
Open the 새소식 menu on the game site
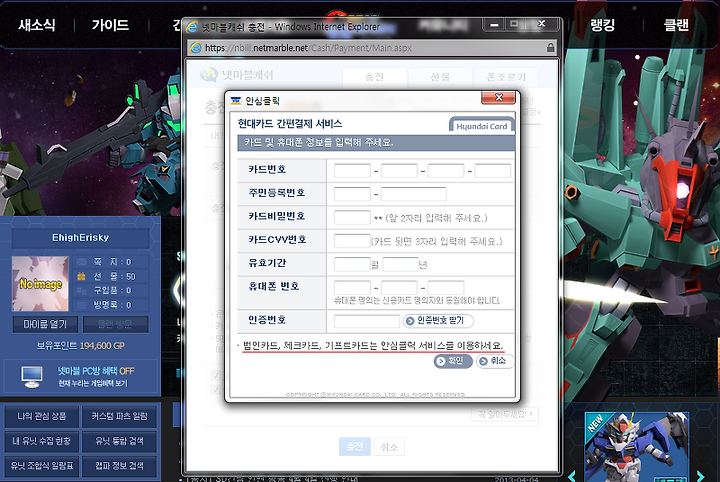tap(37, 25)
